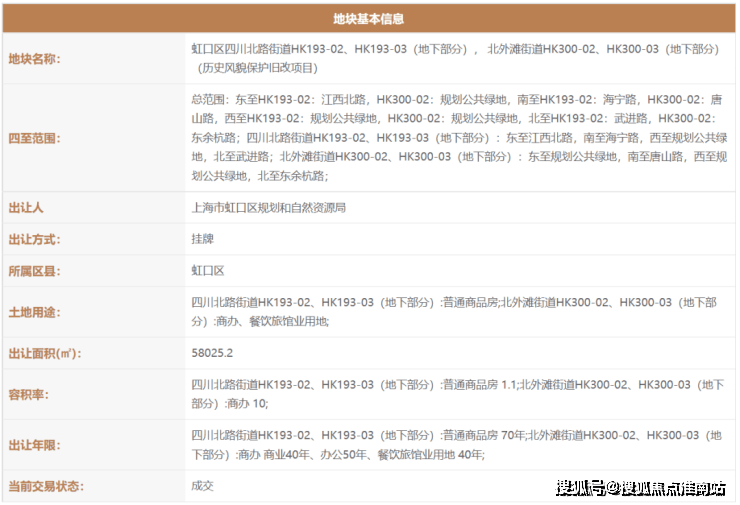Select the 出让面积(㎡) row label
The height and width of the screenshot is (505, 740).
click(x=45, y=353)
